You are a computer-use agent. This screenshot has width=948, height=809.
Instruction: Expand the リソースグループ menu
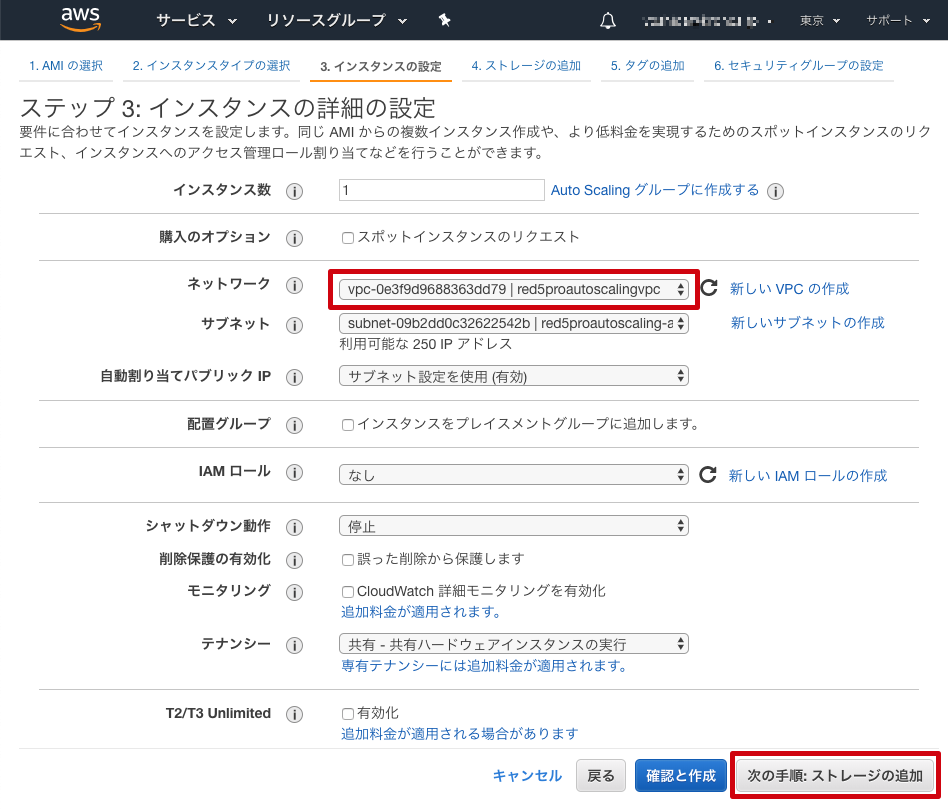[337, 21]
